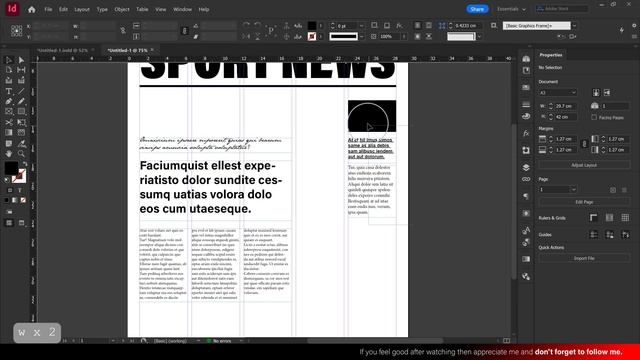Viewport: 640px width, 360px height.
Task: Open the Object menu
Action: [x=122, y=9]
